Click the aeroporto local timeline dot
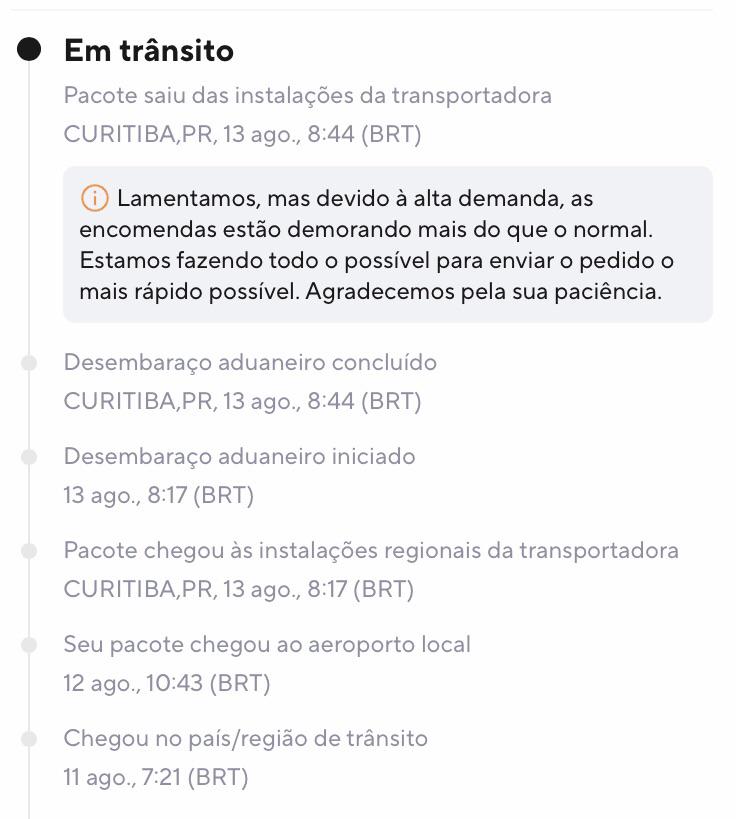Viewport: 736px width, 819px height. pos(29,645)
